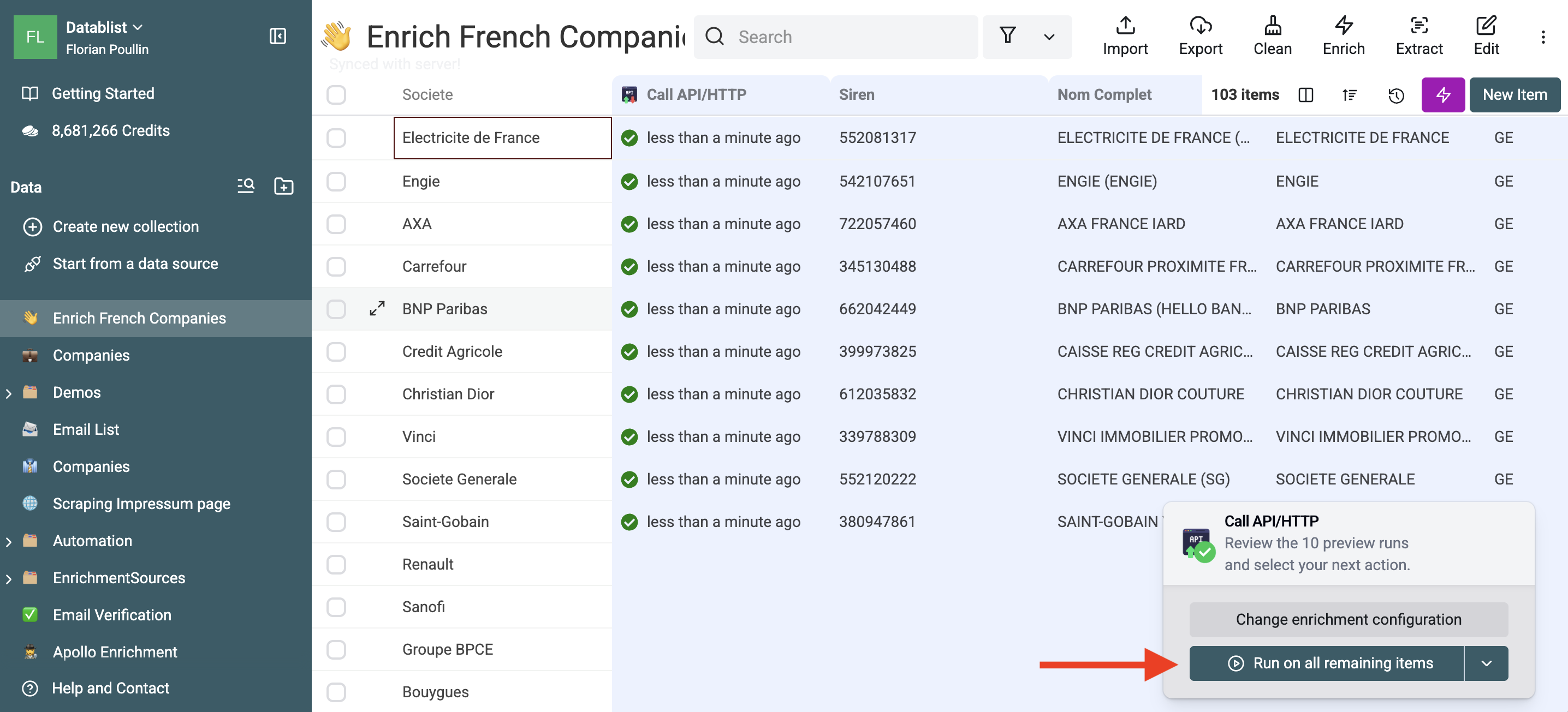Collapse the sidebar panel icon
Screen dimensions: 1568x712
[x=277, y=37]
